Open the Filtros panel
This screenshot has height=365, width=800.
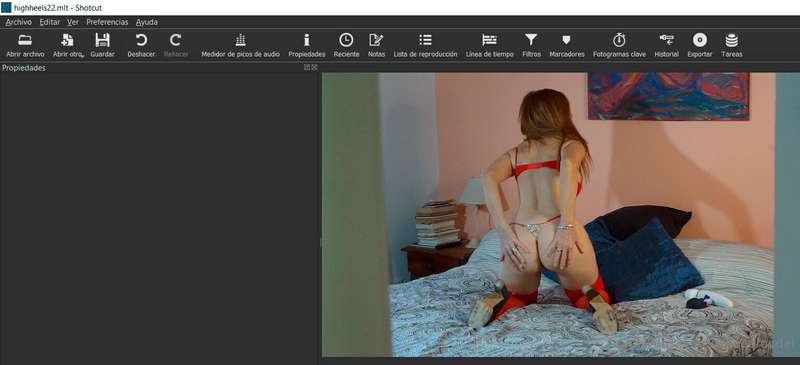532,45
